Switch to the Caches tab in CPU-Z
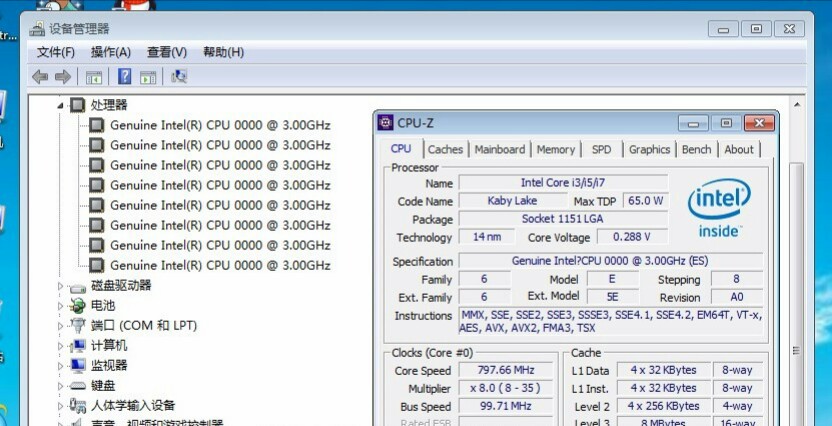The height and width of the screenshot is (426, 832). 446,150
